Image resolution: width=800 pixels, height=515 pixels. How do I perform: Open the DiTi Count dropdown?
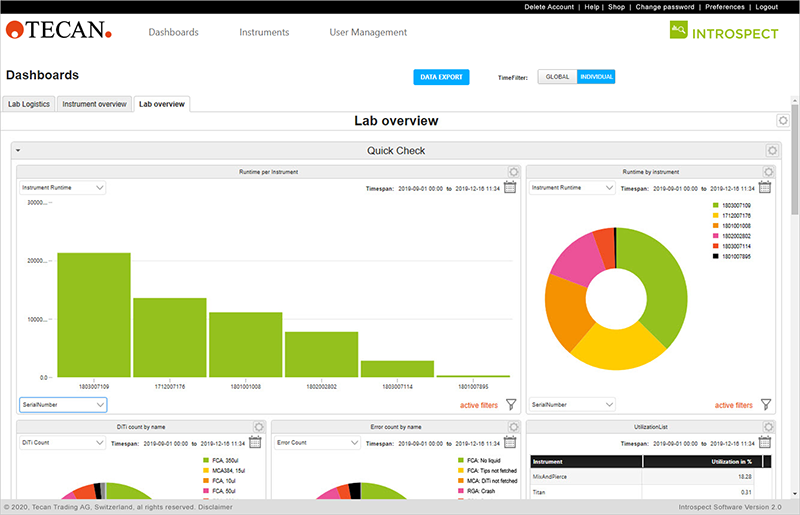[63, 442]
